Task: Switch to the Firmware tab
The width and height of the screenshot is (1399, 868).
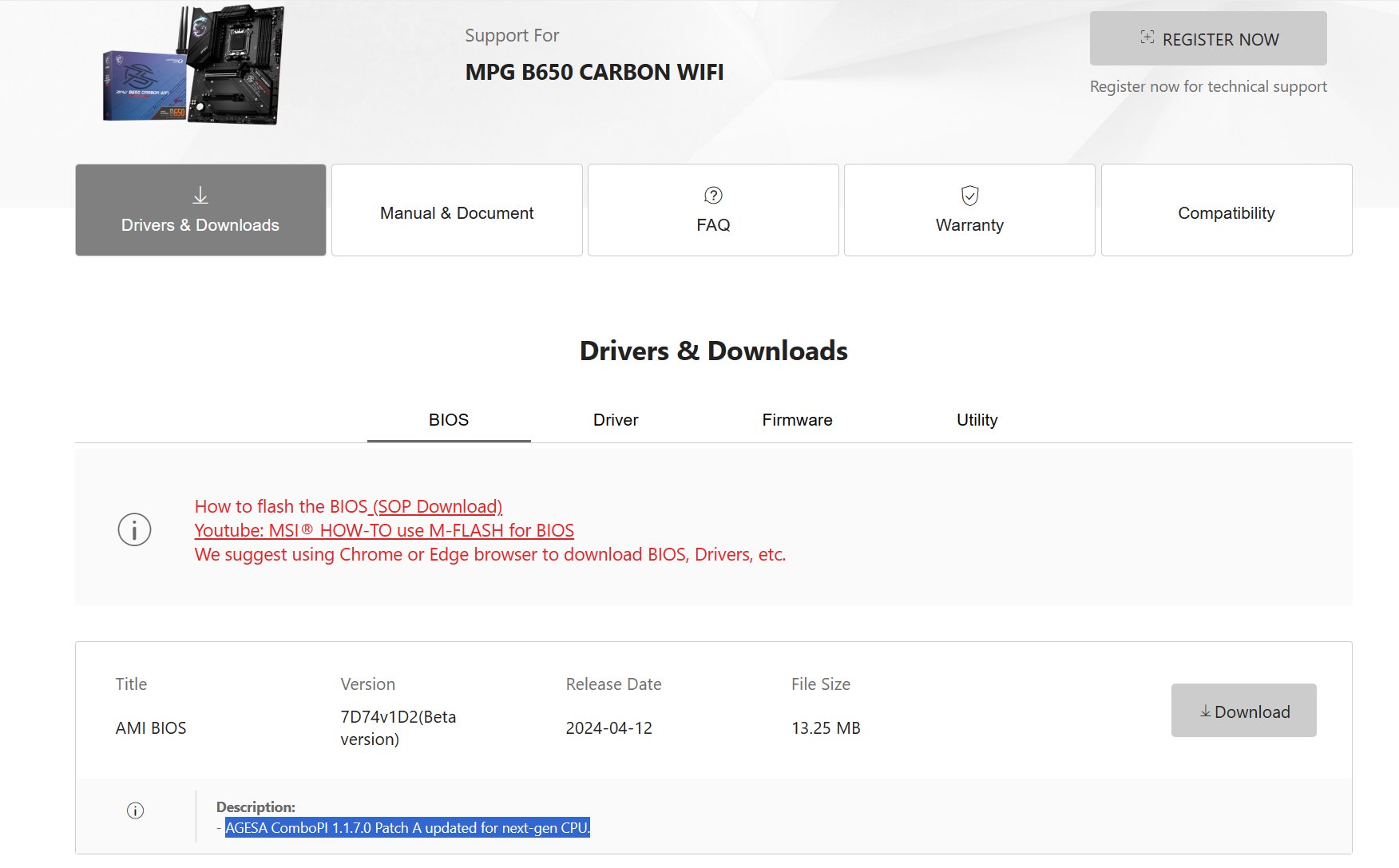Action: pos(797,420)
